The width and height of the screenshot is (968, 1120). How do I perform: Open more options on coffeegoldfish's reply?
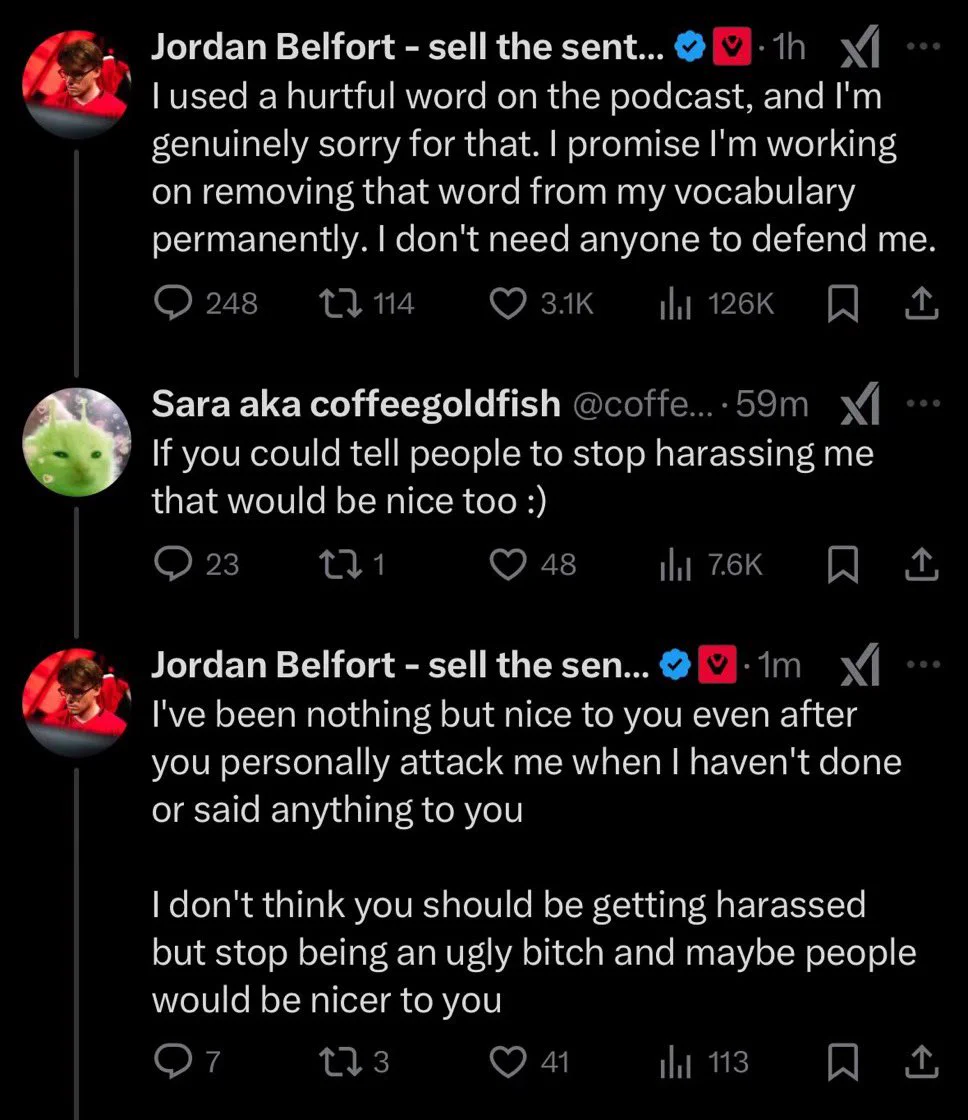pyautogui.click(x=924, y=404)
